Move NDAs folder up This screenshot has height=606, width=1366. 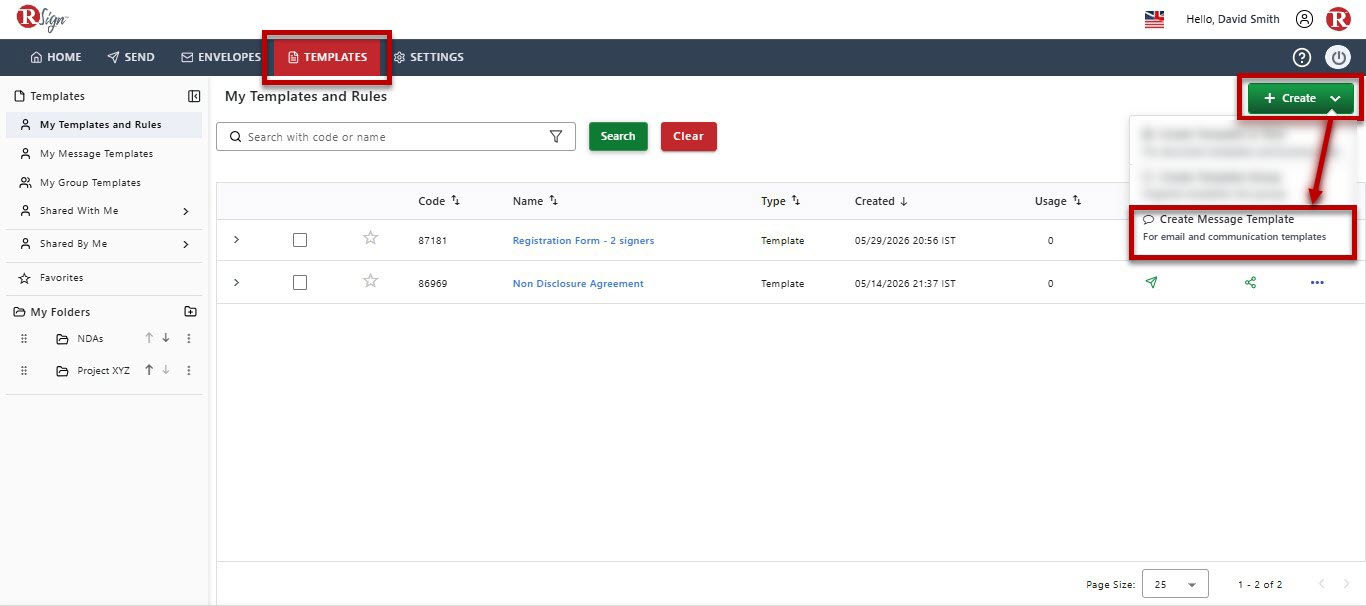click(149, 338)
